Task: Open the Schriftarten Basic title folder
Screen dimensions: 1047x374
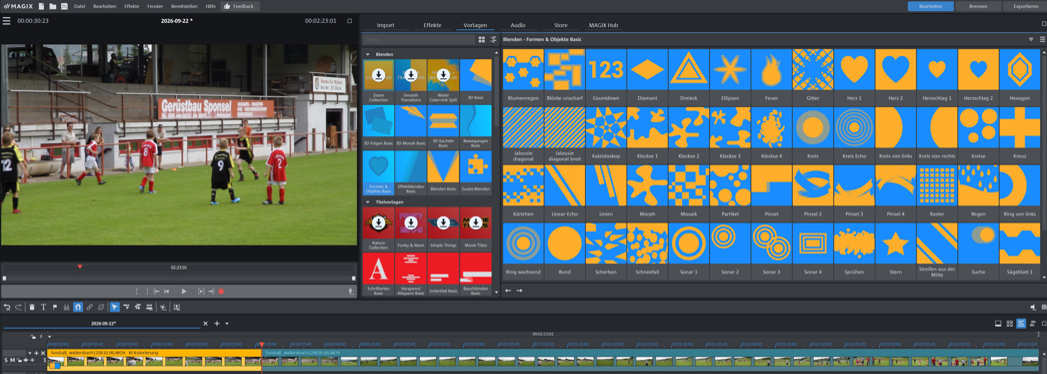Action: tap(379, 273)
